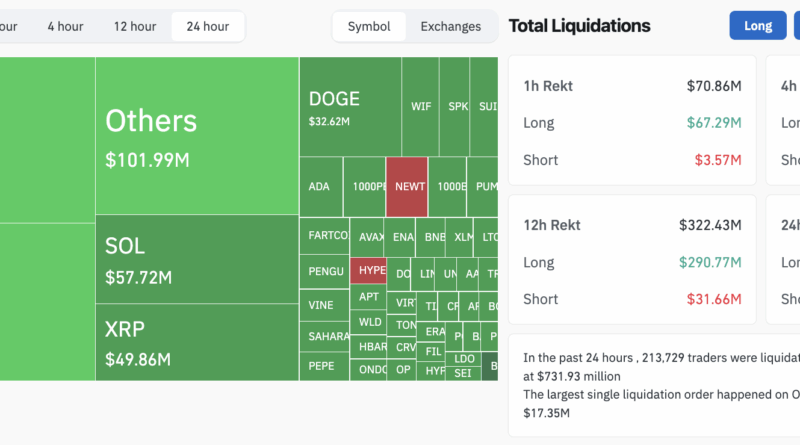Select the SAHARA heatmap tile
This screenshot has height=445, width=800.
[x=324, y=336]
